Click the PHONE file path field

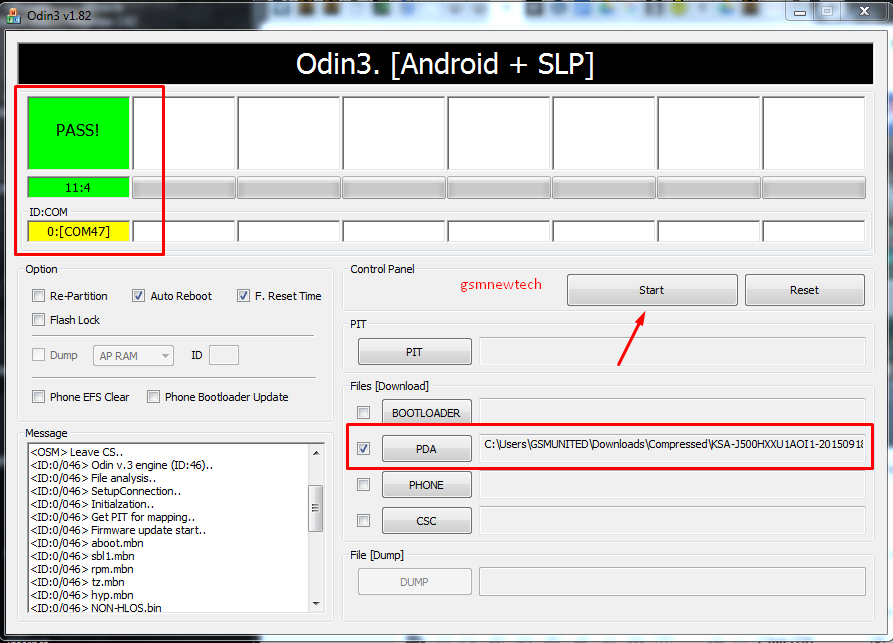(673, 485)
